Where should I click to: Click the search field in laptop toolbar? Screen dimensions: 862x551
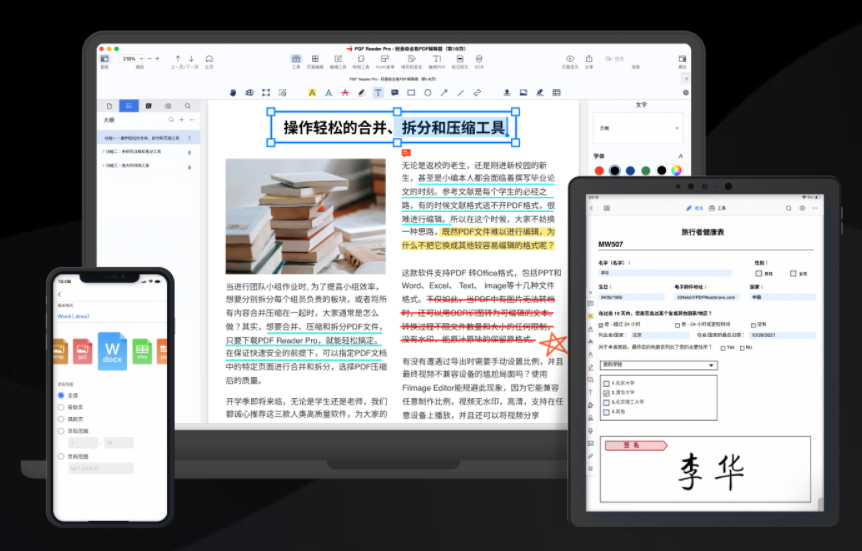point(636,58)
